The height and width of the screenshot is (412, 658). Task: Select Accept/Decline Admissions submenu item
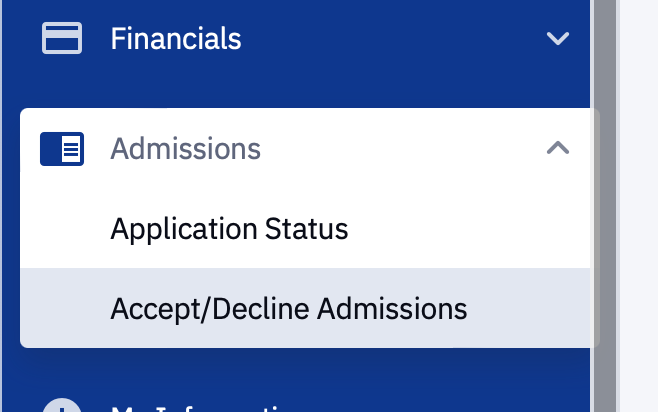(288, 308)
